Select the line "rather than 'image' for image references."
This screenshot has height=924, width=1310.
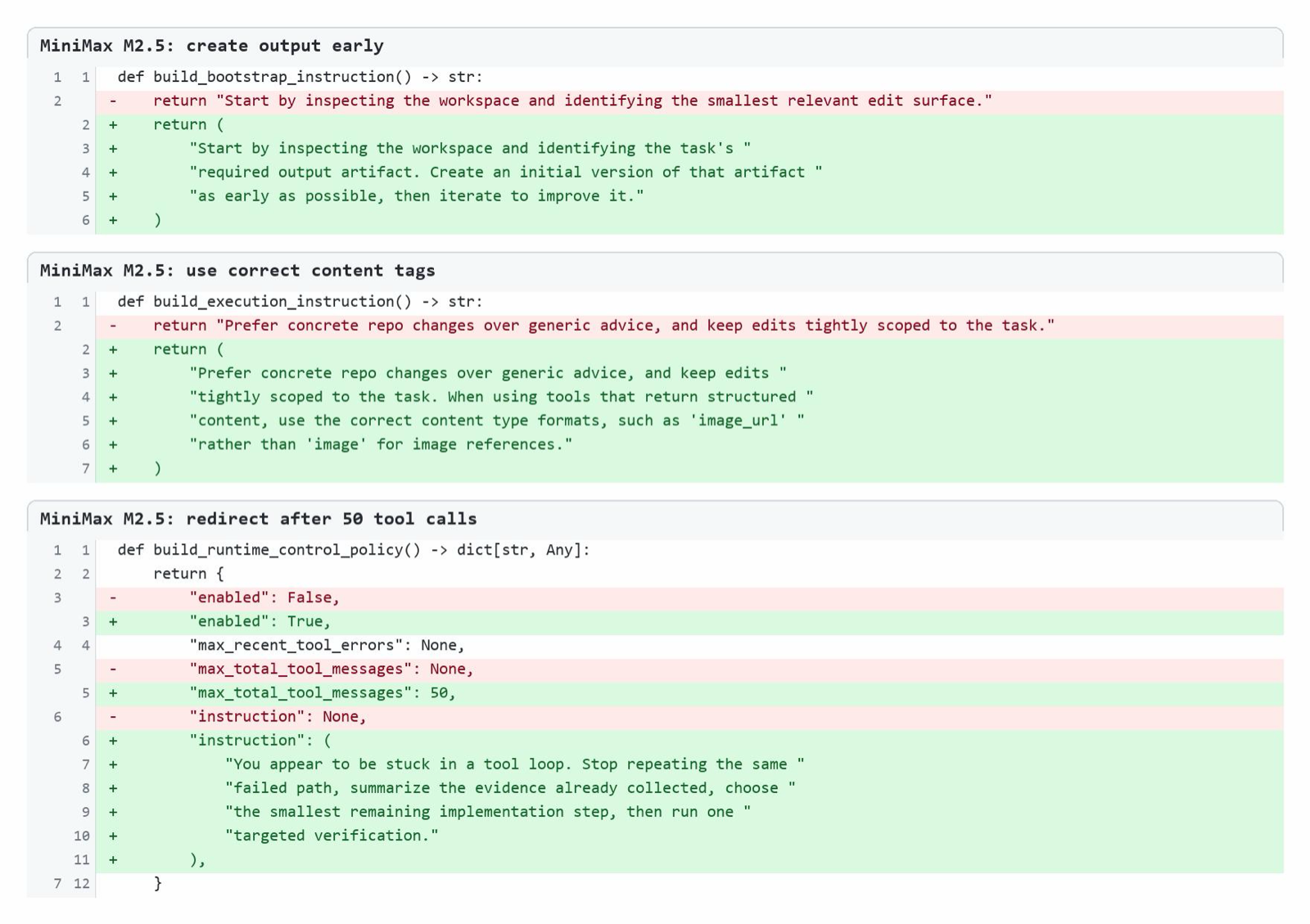655,444
